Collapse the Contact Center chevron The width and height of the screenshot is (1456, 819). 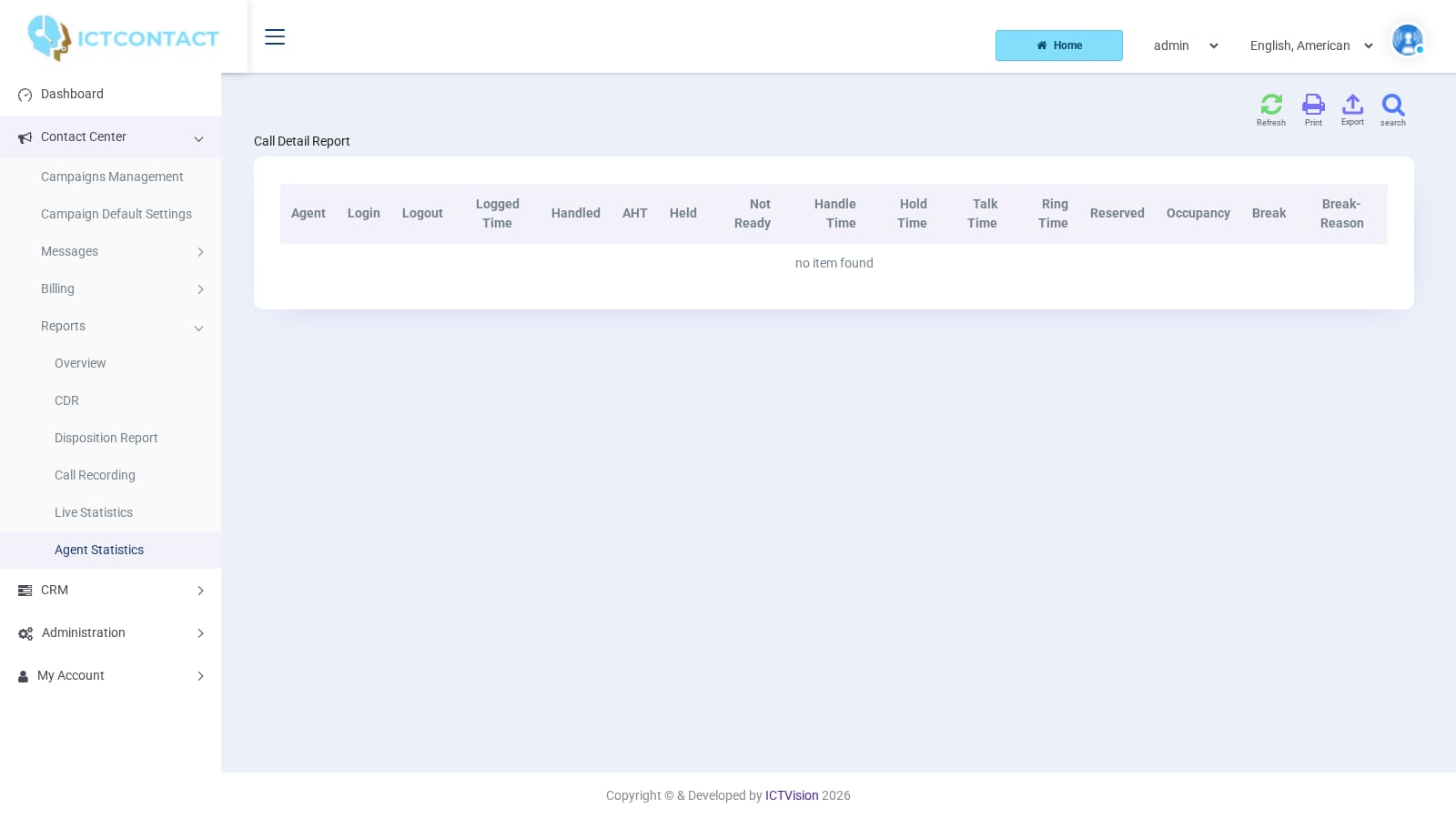click(198, 138)
